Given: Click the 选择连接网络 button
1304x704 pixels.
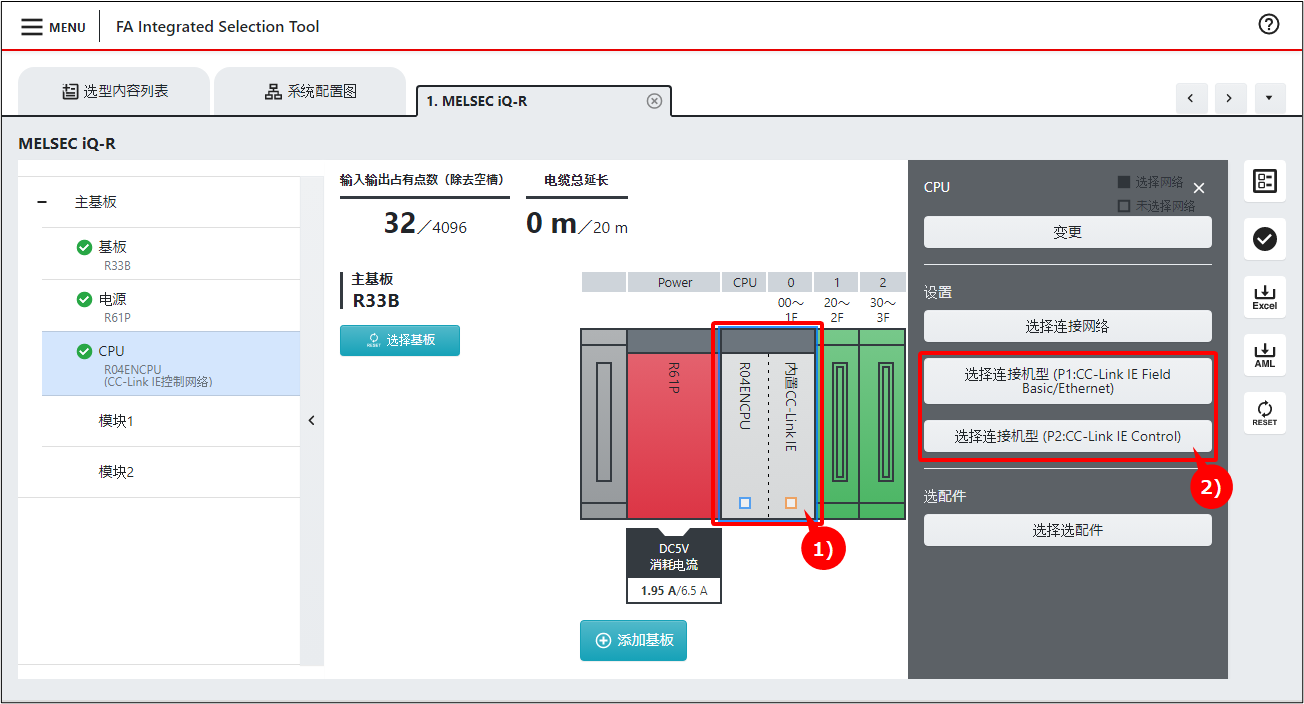Looking at the screenshot, I should pyautogui.click(x=1067, y=326).
